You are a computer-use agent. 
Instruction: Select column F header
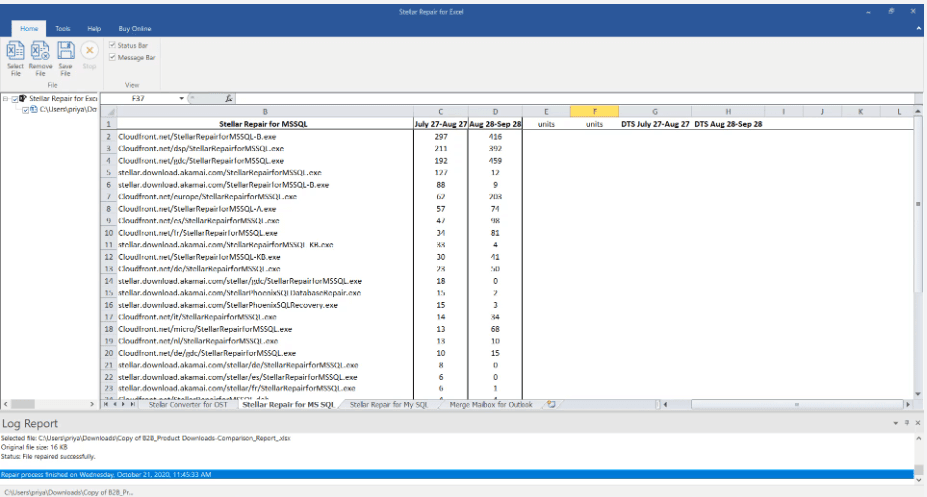(594, 112)
